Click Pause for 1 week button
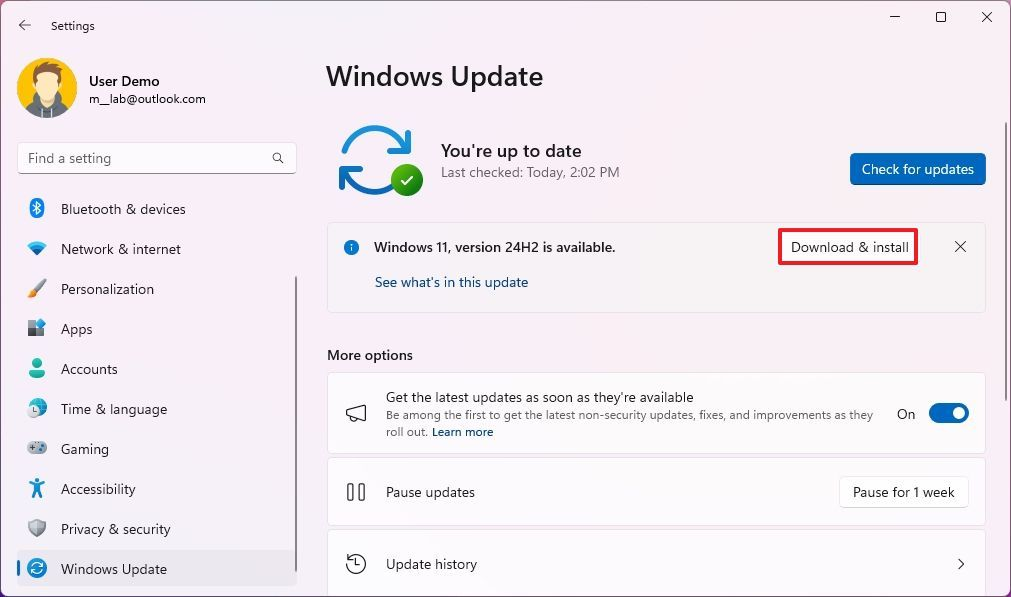Viewport: 1011px width, 597px height. [903, 493]
